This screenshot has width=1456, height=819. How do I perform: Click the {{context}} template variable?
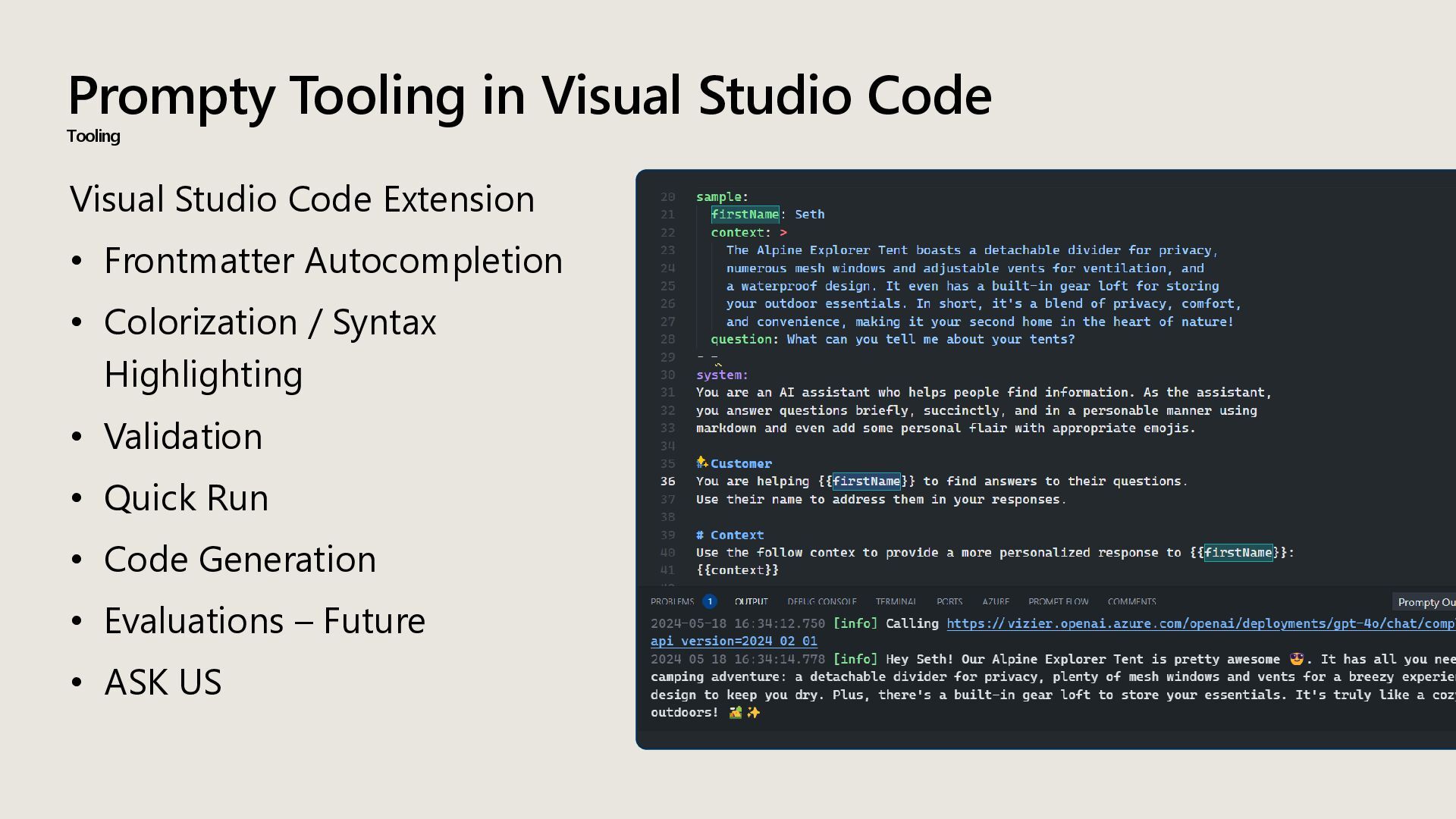[737, 570]
